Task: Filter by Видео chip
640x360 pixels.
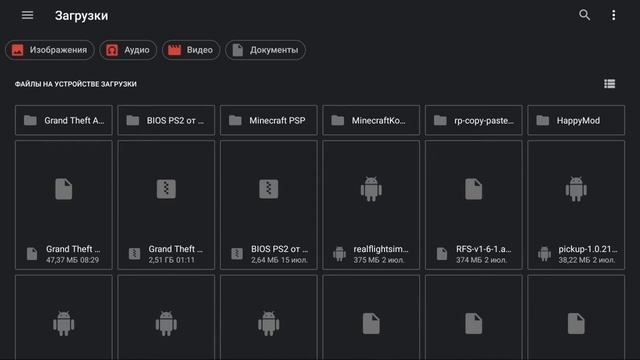Action: [x=191, y=50]
